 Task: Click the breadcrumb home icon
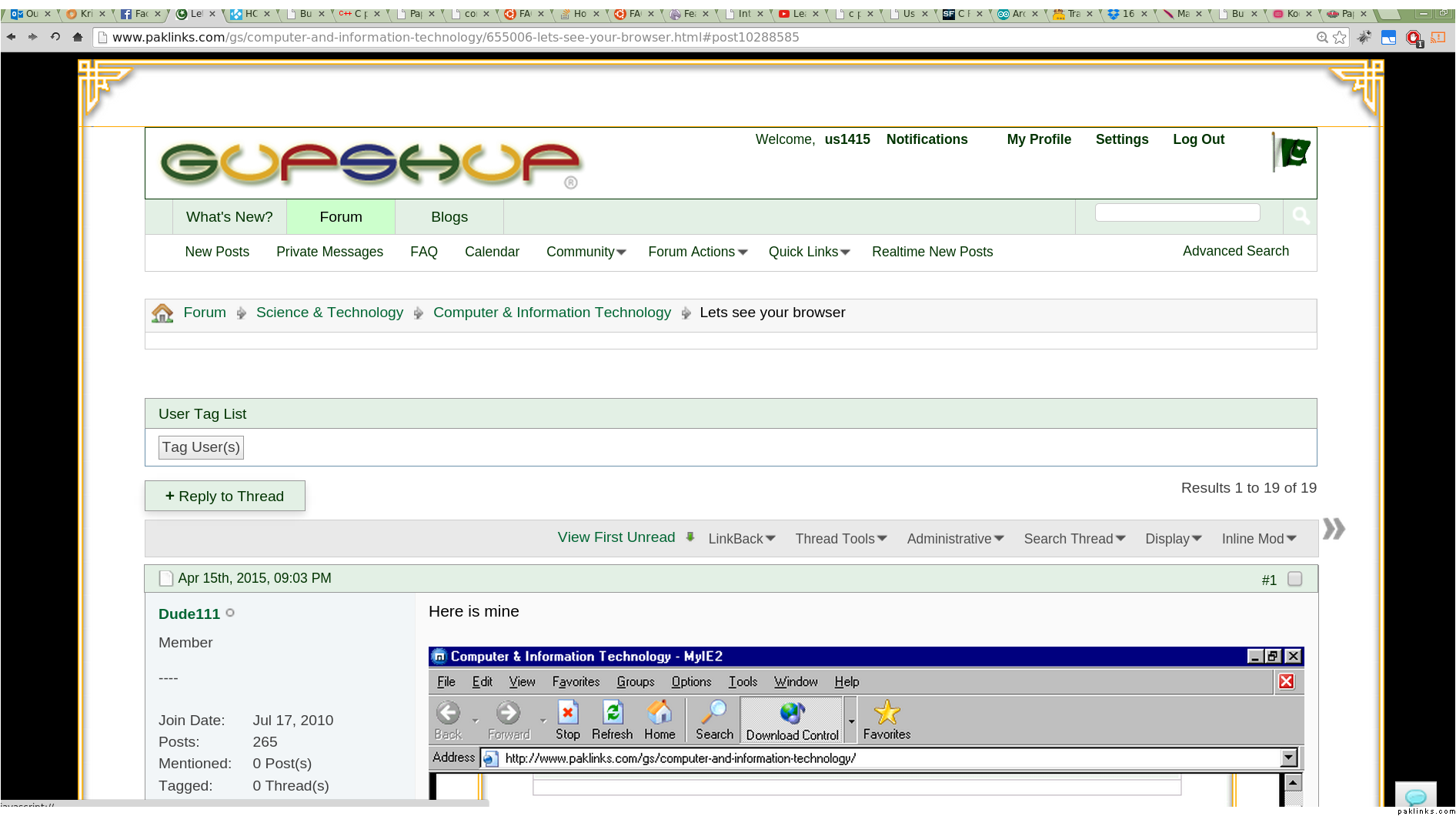tap(162, 313)
